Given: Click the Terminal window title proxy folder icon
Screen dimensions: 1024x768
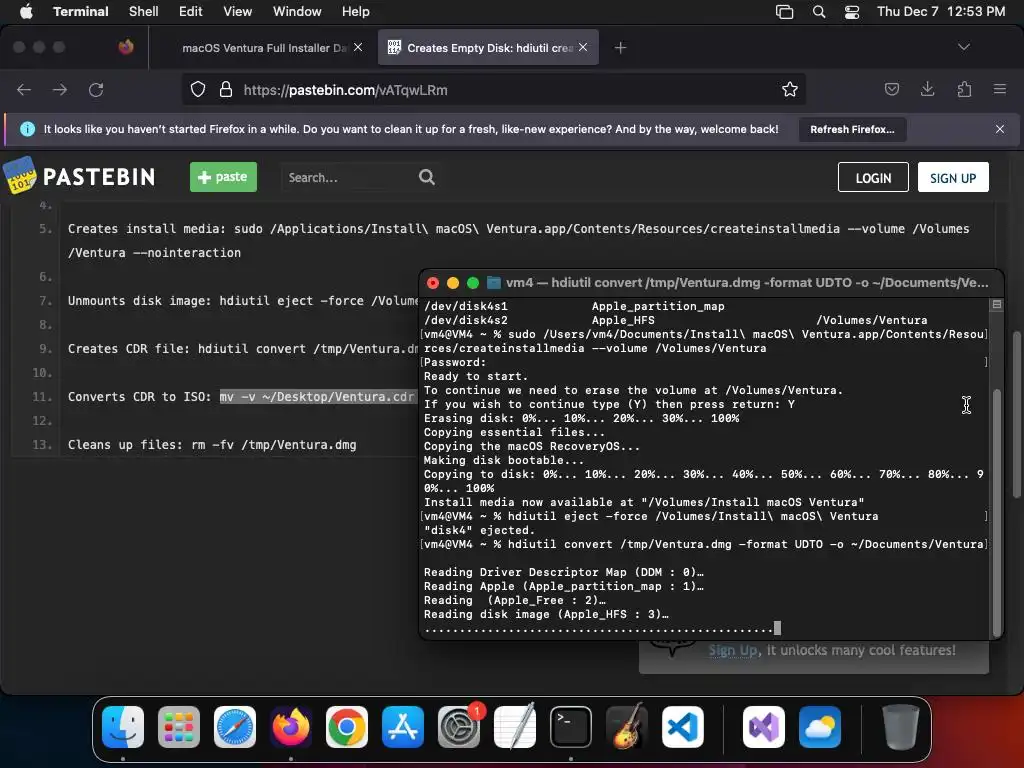Looking at the screenshot, I should click(494, 283).
